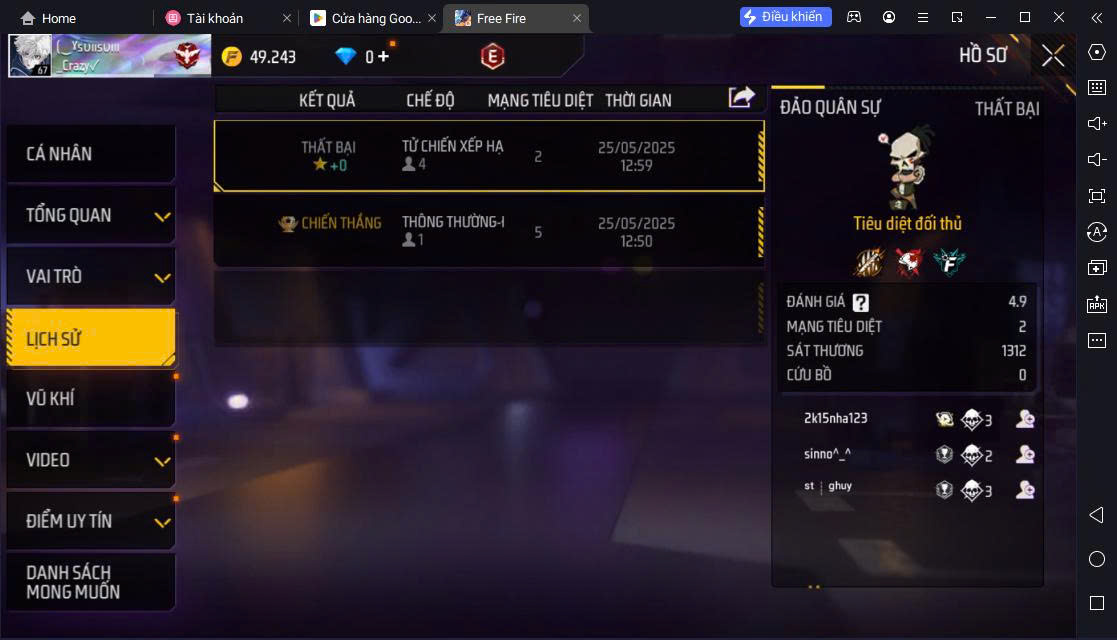Click the Điều khiển button

pos(785,16)
